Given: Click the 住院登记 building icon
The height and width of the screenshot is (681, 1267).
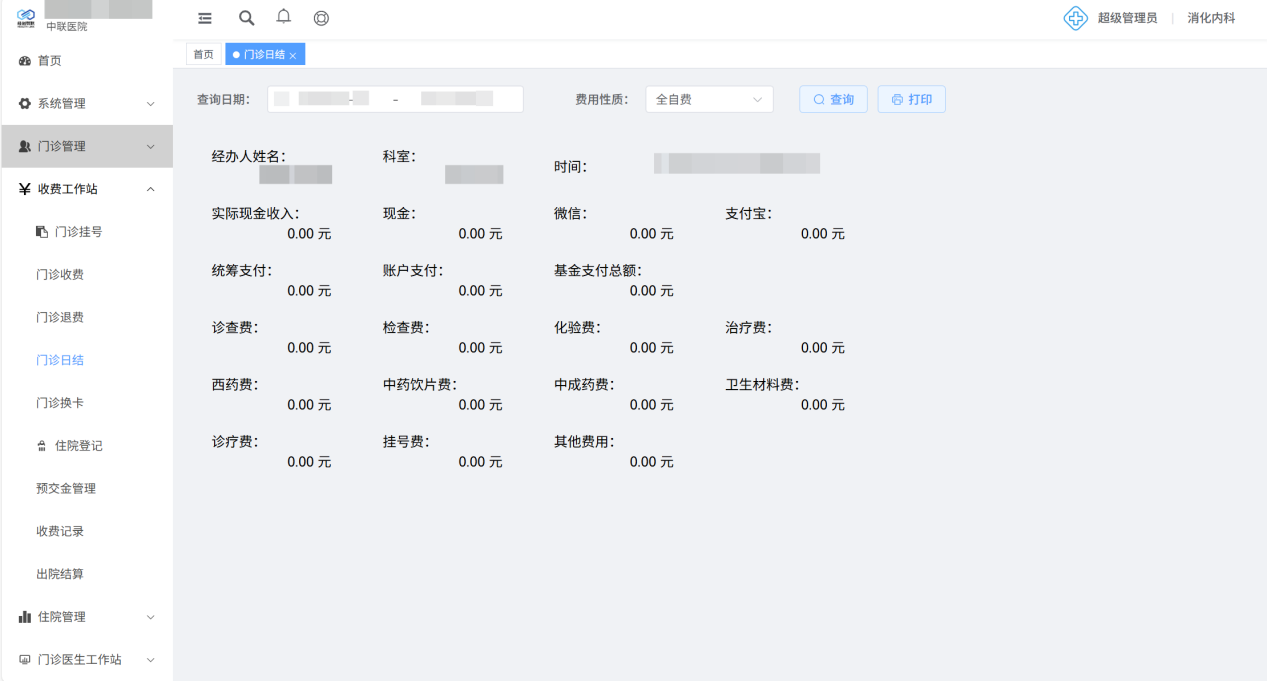Looking at the screenshot, I should pyautogui.click(x=42, y=446).
